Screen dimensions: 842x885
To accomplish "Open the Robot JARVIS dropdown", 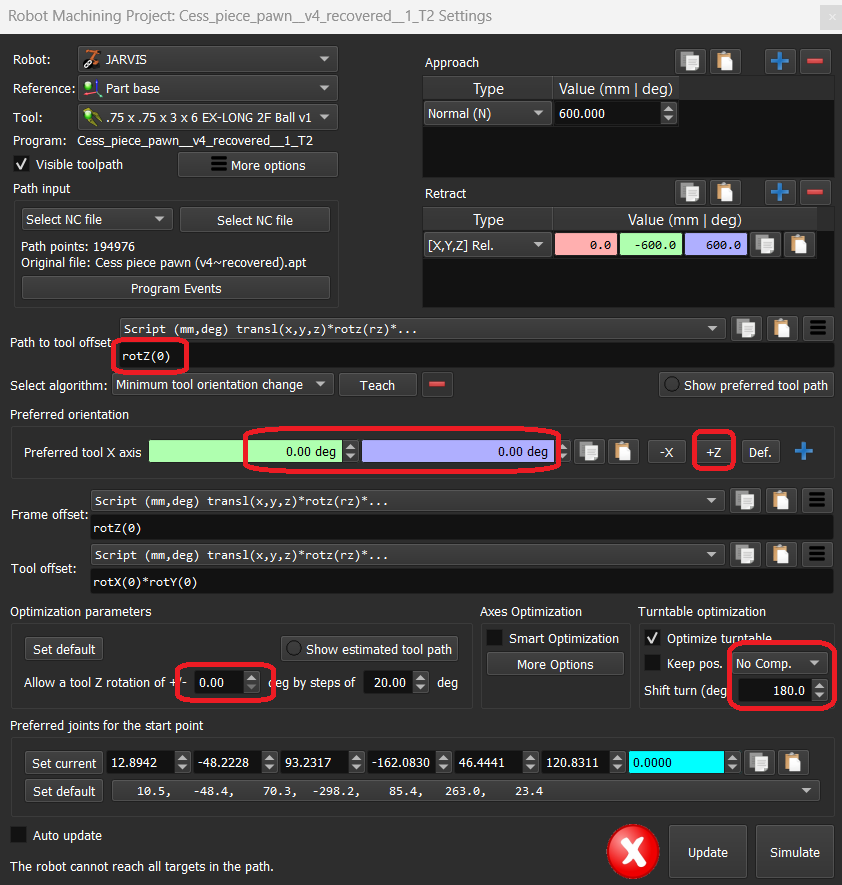I will coord(207,59).
